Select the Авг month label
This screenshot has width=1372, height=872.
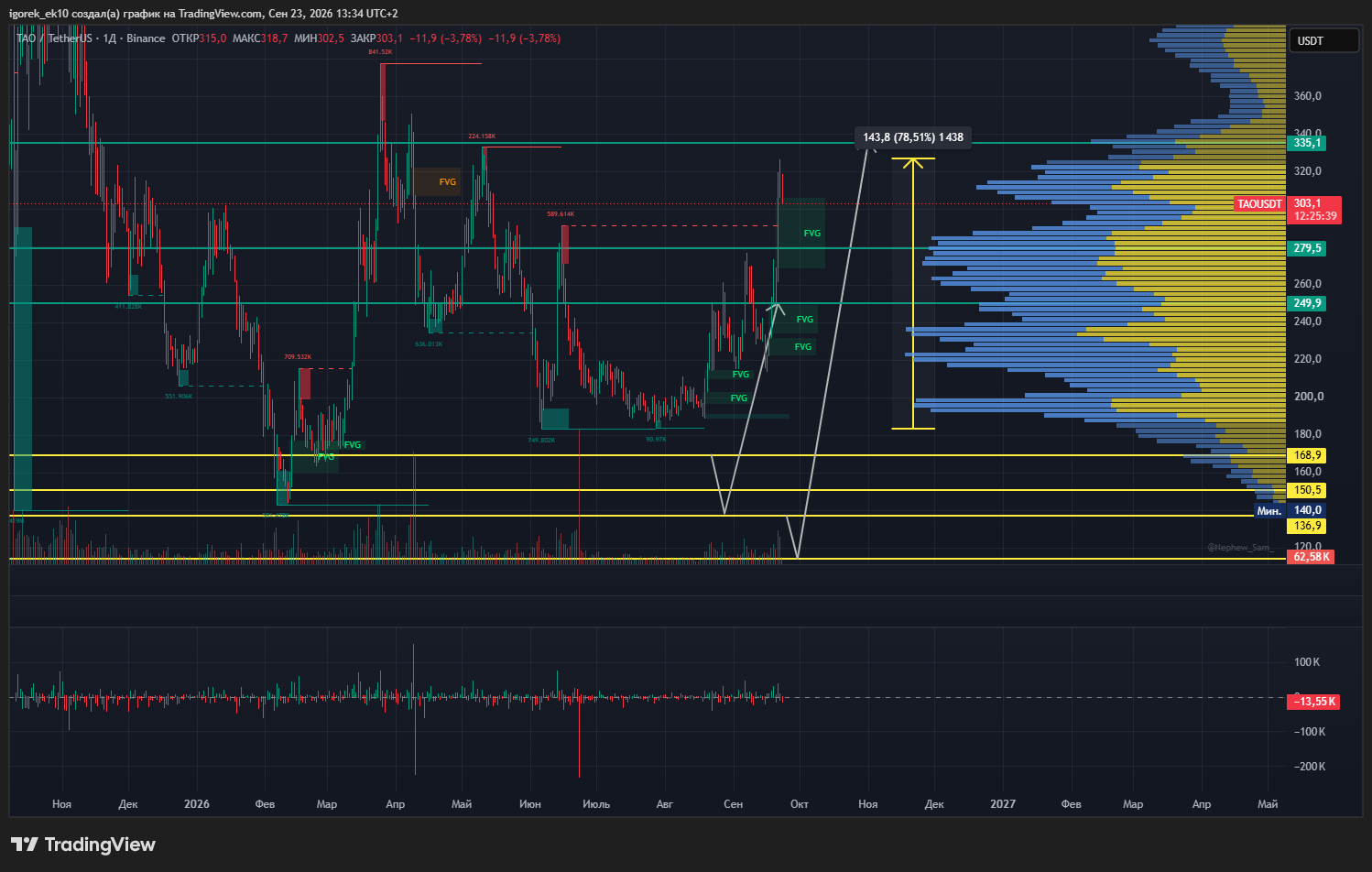664,804
